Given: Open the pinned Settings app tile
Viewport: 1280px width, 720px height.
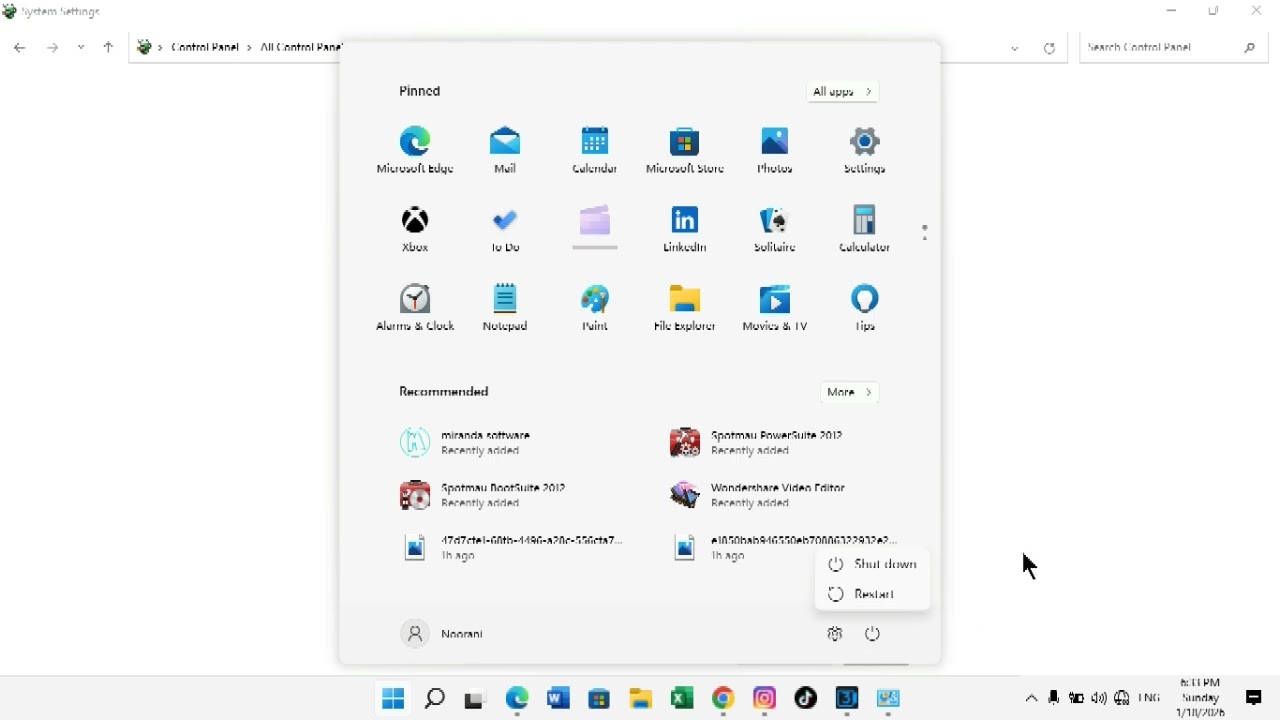Looking at the screenshot, I should [865, 150].
